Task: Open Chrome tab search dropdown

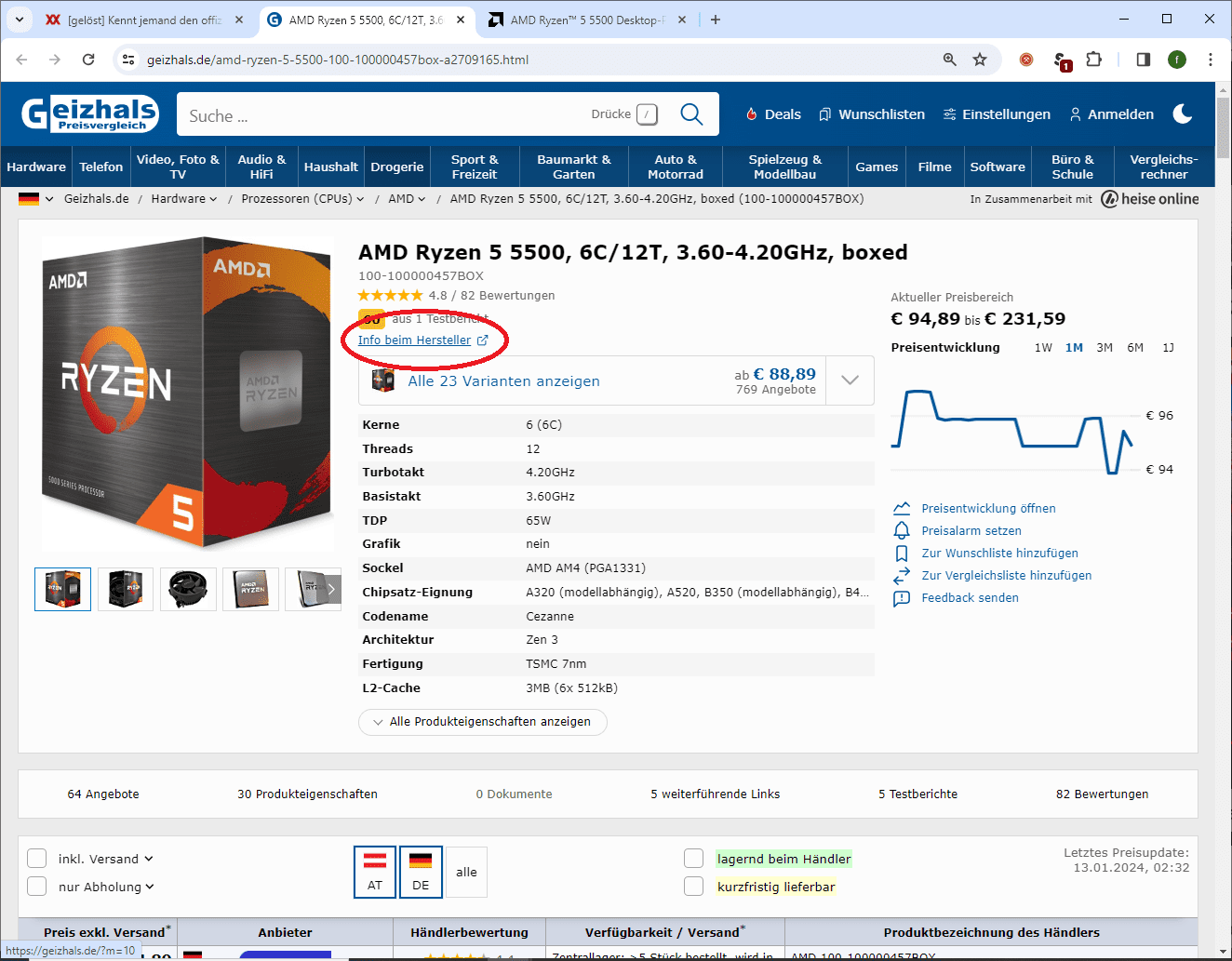Action: click(x=19, y=20)
